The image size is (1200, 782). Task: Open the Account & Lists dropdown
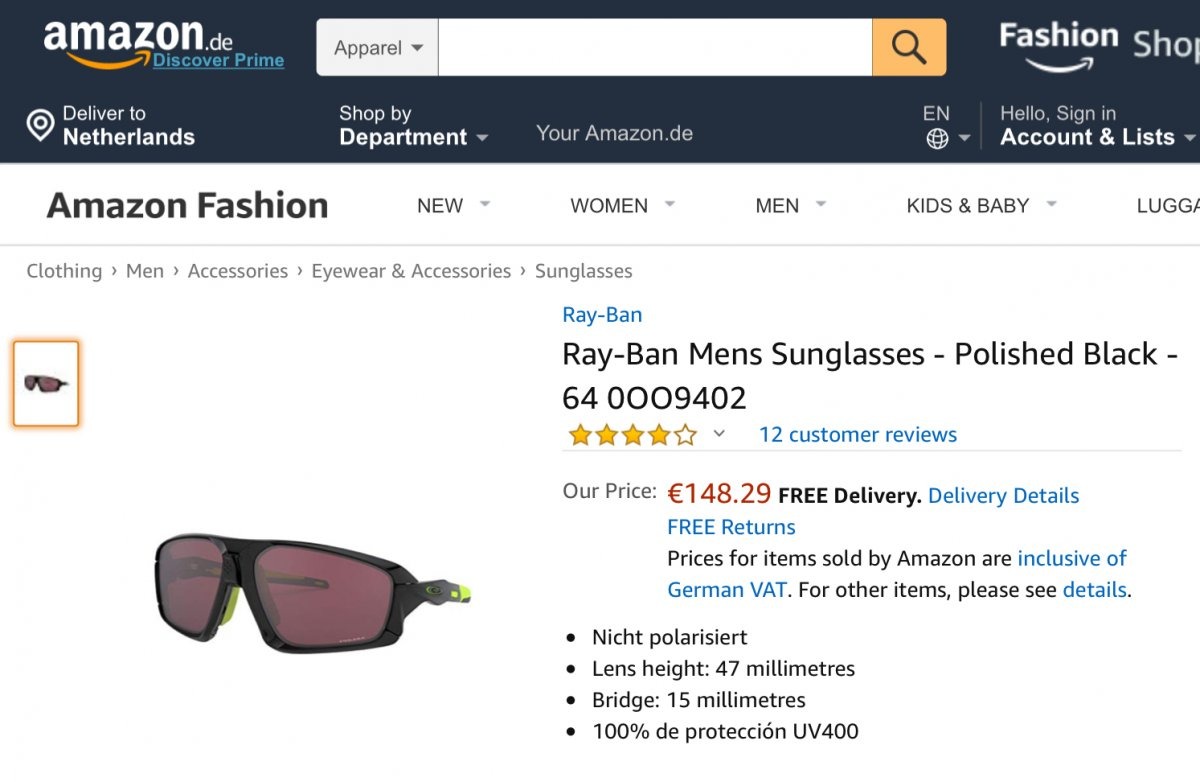tap(1097, 137)
